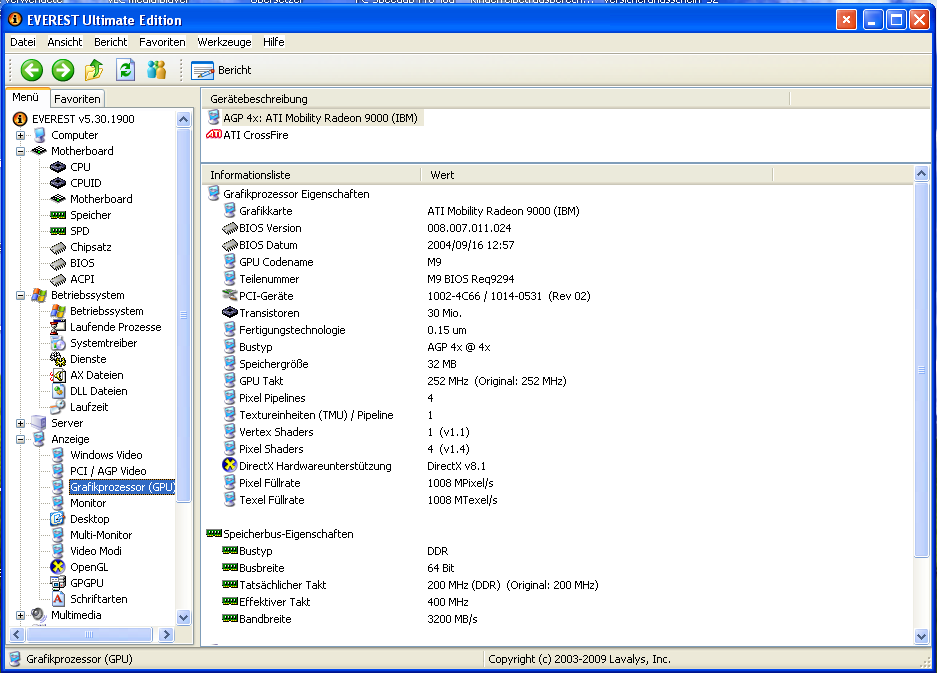Expand the Computer tree node
Viewport: 937px width, 673px height.
20,135
